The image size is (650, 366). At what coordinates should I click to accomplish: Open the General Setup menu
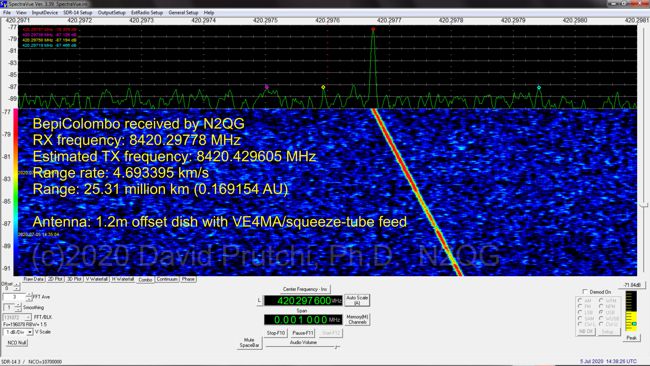[183, 13]
